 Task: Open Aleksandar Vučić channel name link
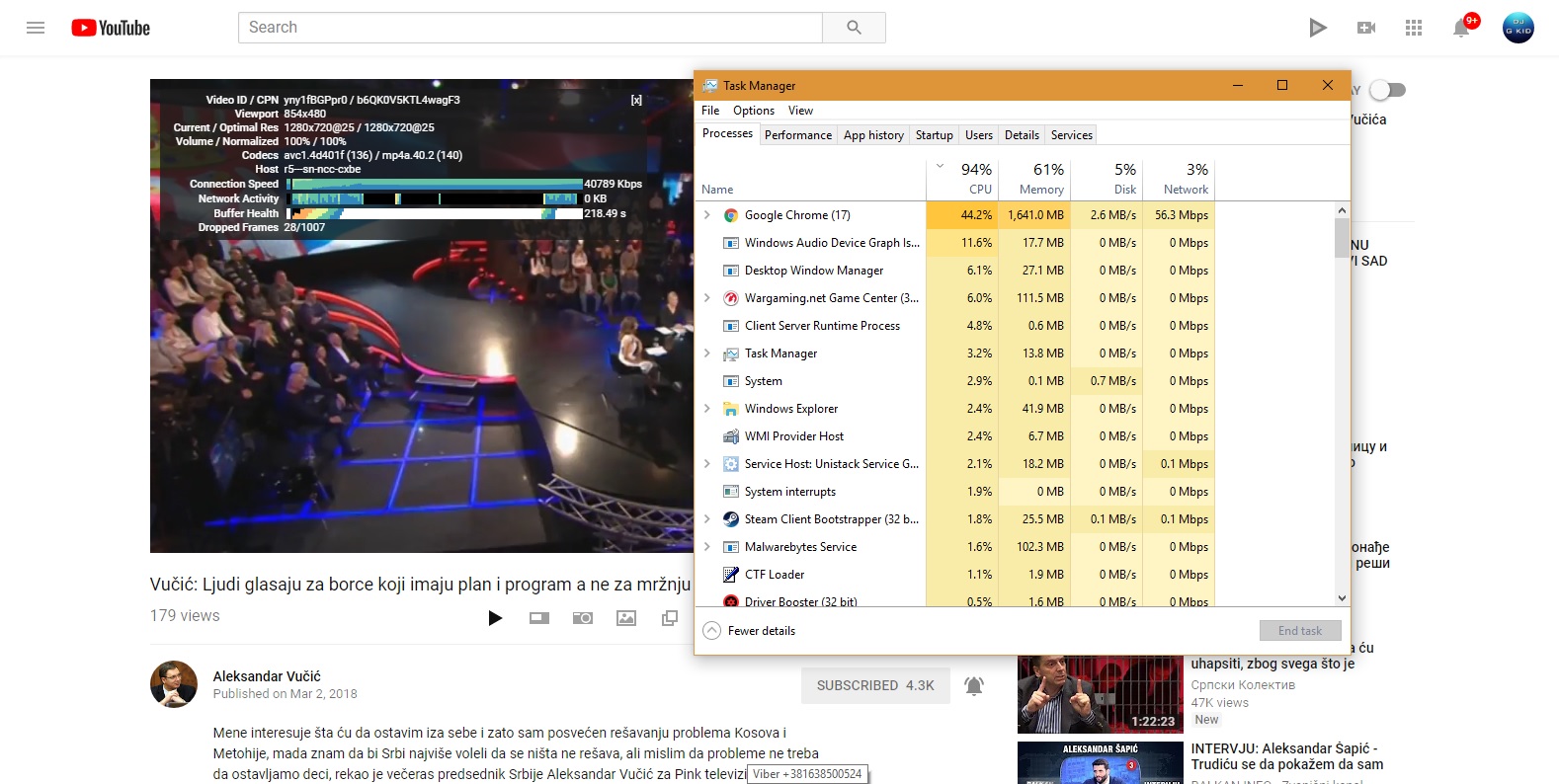point(267,676)
